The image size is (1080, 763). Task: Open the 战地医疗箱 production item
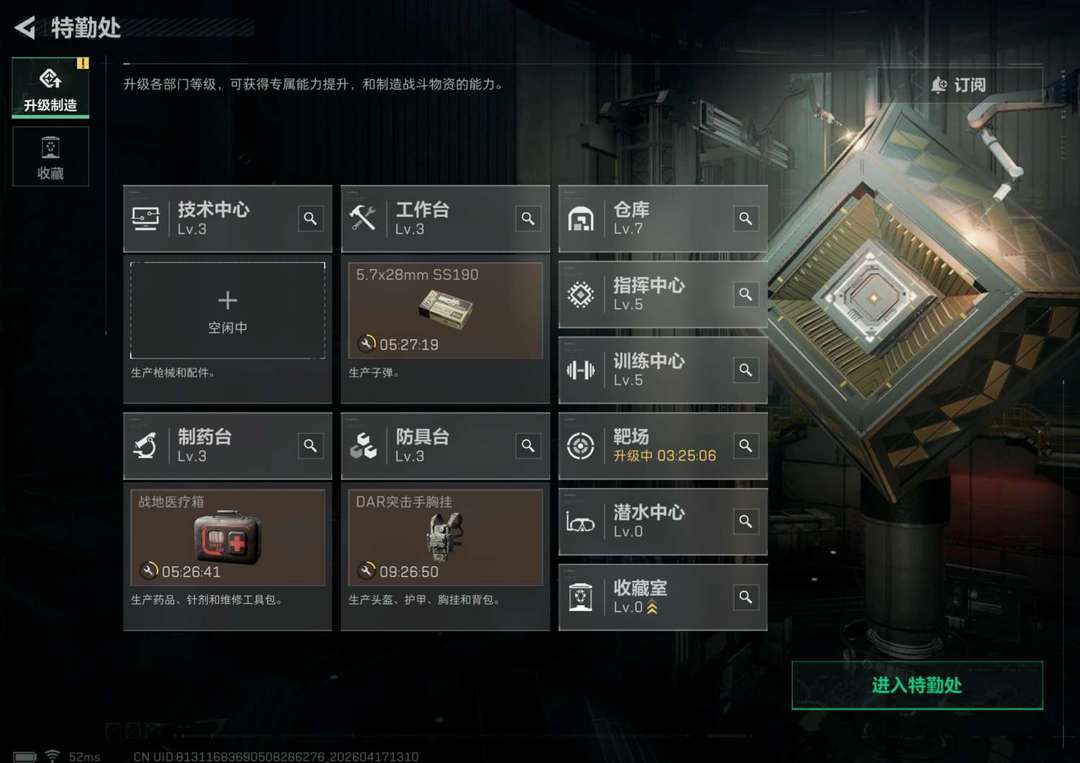pos(227,537)
